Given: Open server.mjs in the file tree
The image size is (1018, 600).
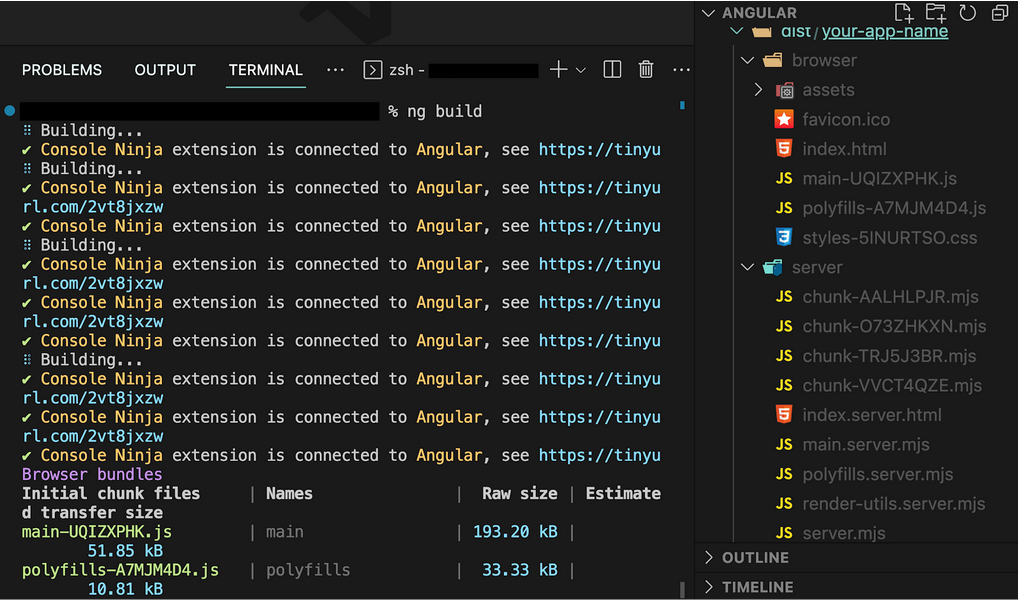Looking at the screenshot, I should 844,533.
